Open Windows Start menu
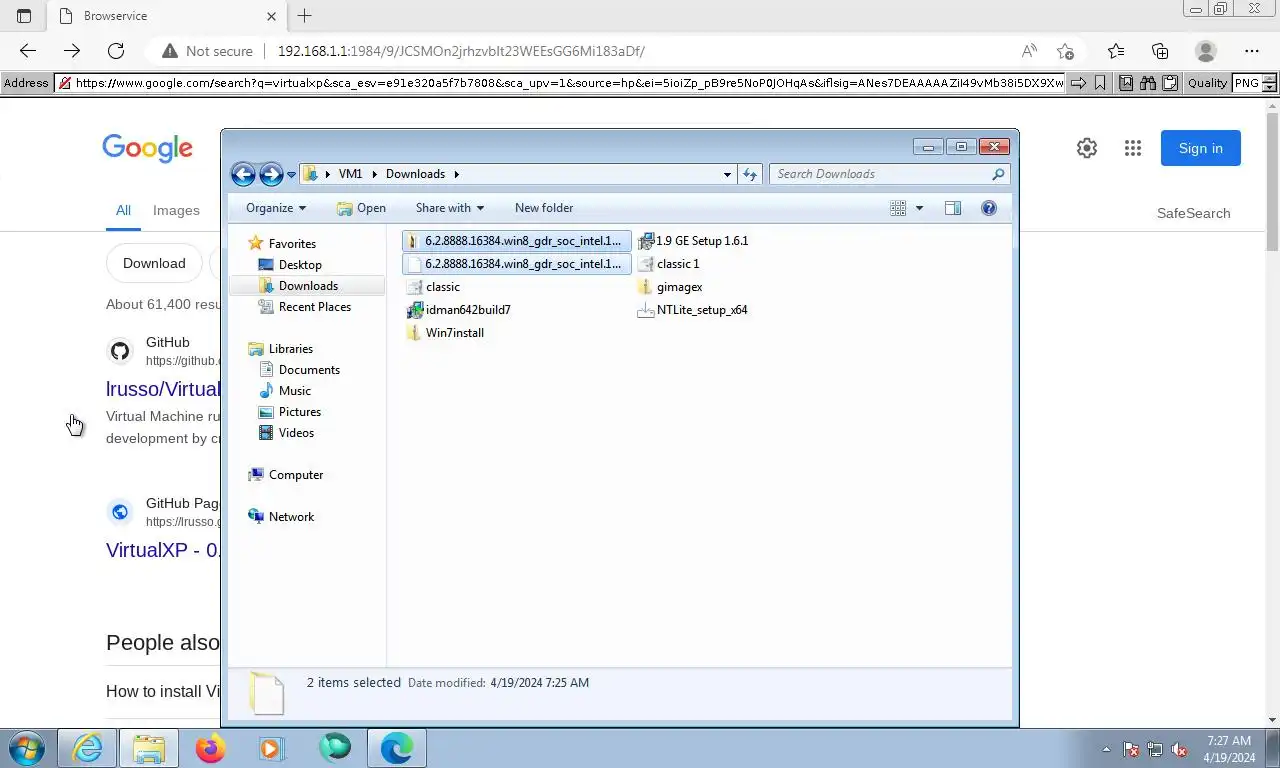 click(26, 748)
